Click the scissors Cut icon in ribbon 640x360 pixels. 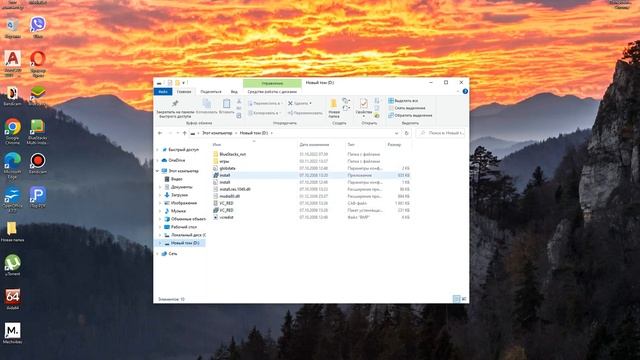[x=239, y=101]
